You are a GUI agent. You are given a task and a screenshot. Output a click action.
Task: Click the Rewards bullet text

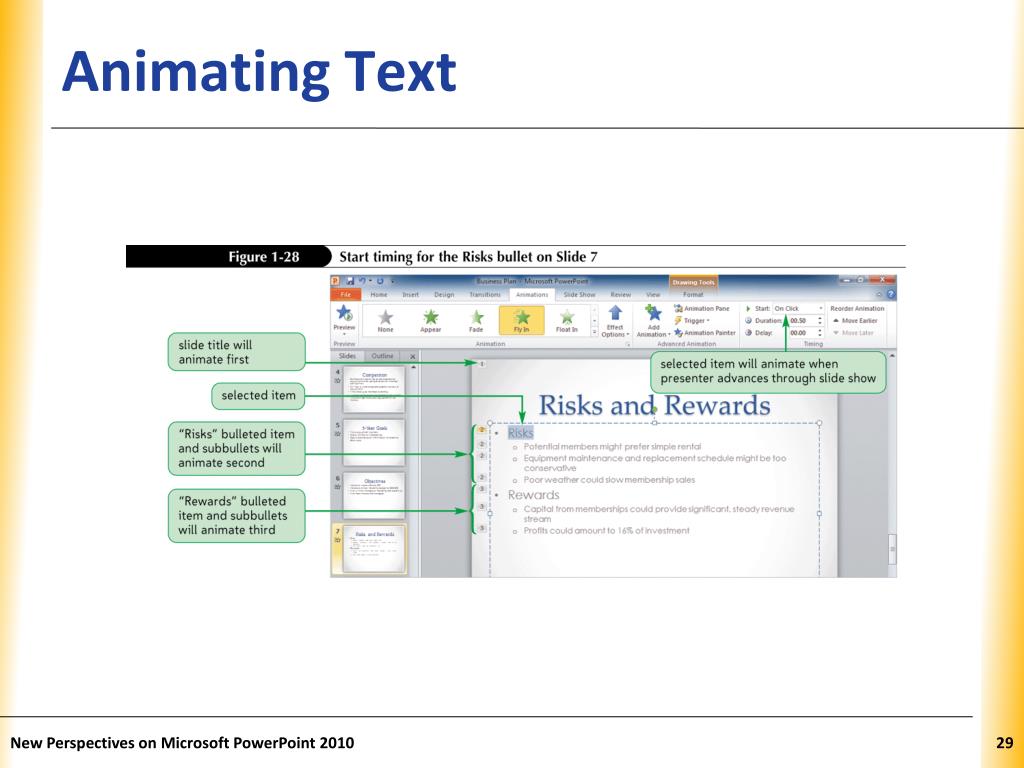pyautogui.click(x=534, y=495)
